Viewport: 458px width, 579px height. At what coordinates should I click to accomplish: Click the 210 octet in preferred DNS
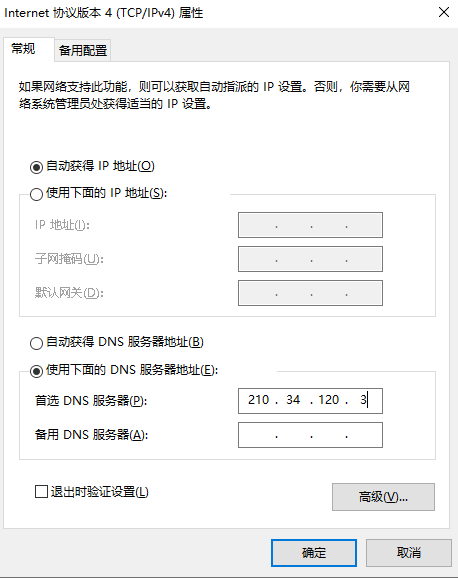pyautogui.click(x=259, y=400)
